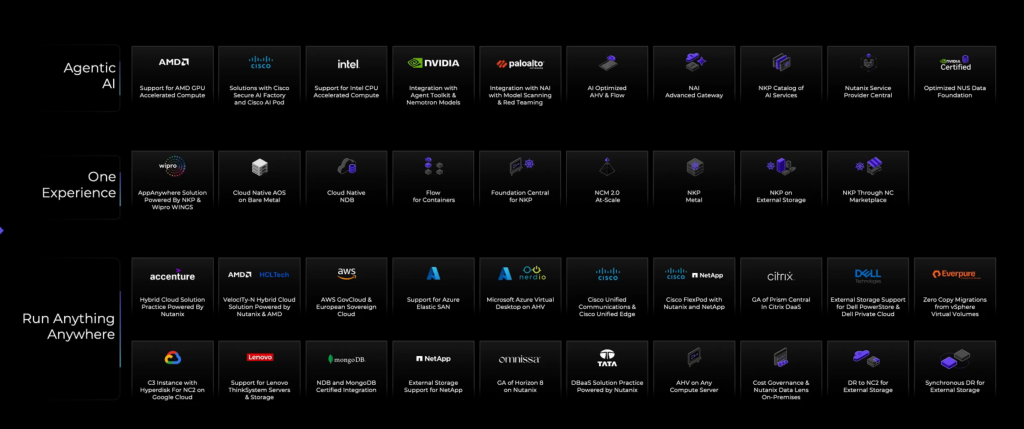The height and width of the screenshot is (429, 1024).
Task: Click the Dell Technologies logo
Action: [868, 274]
